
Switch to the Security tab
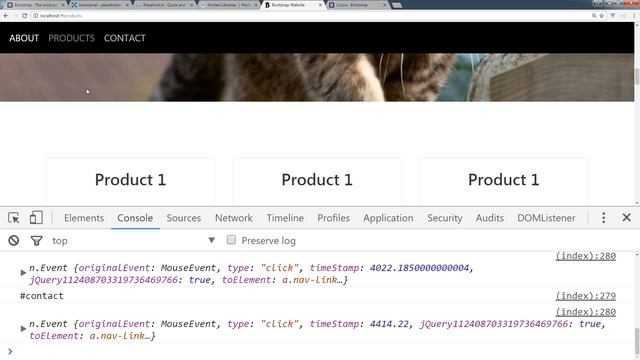click(444, 218)
